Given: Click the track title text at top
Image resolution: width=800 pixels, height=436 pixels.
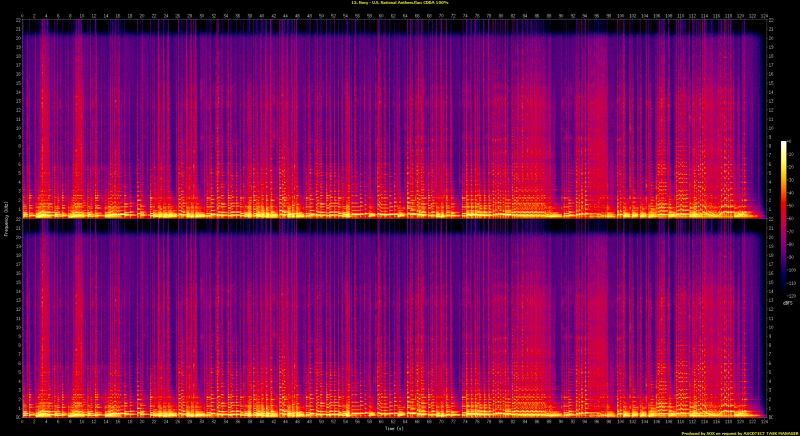Looking at the screenshot, I should coord(400,4).
